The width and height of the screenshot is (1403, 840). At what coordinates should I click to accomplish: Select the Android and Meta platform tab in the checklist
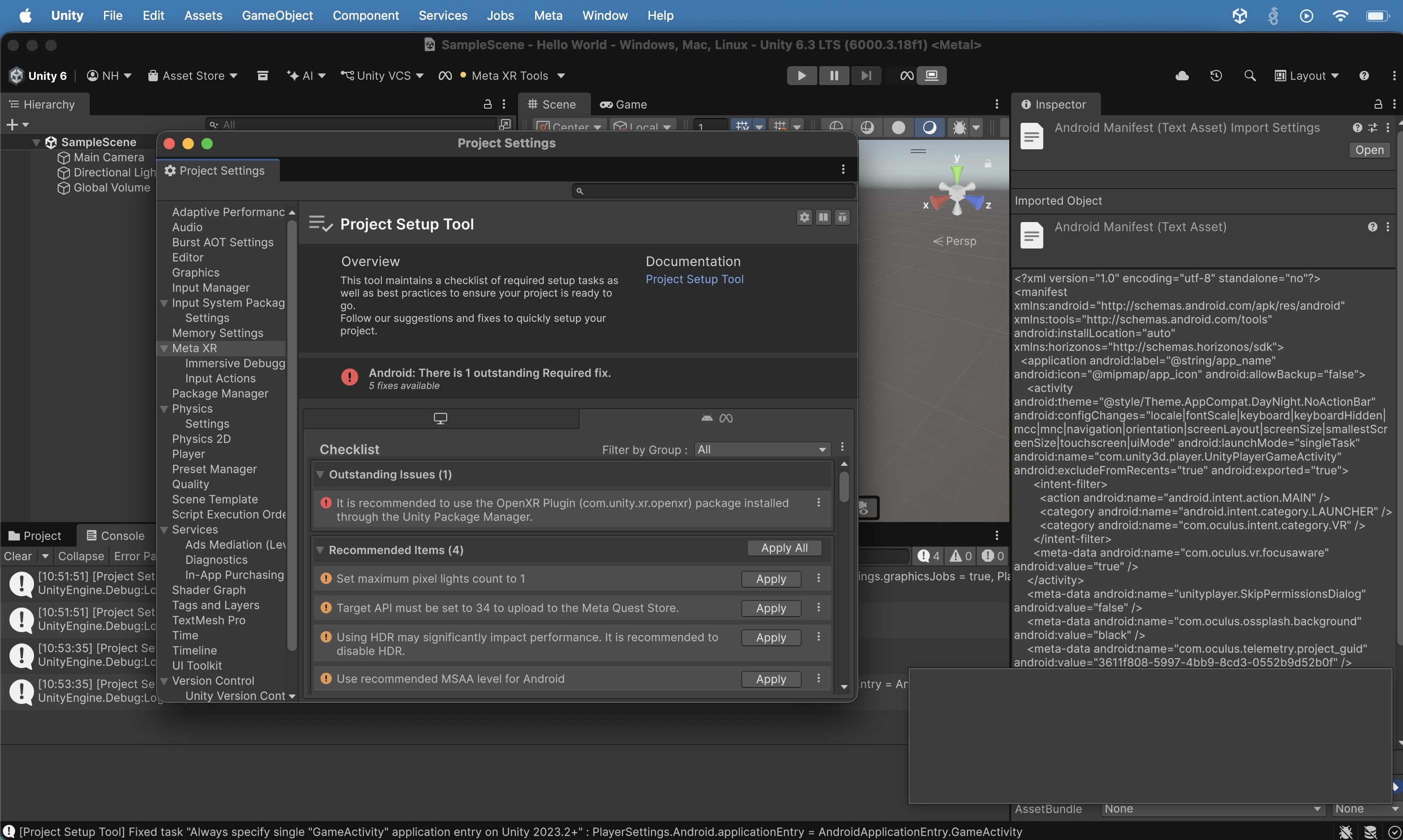716,418
